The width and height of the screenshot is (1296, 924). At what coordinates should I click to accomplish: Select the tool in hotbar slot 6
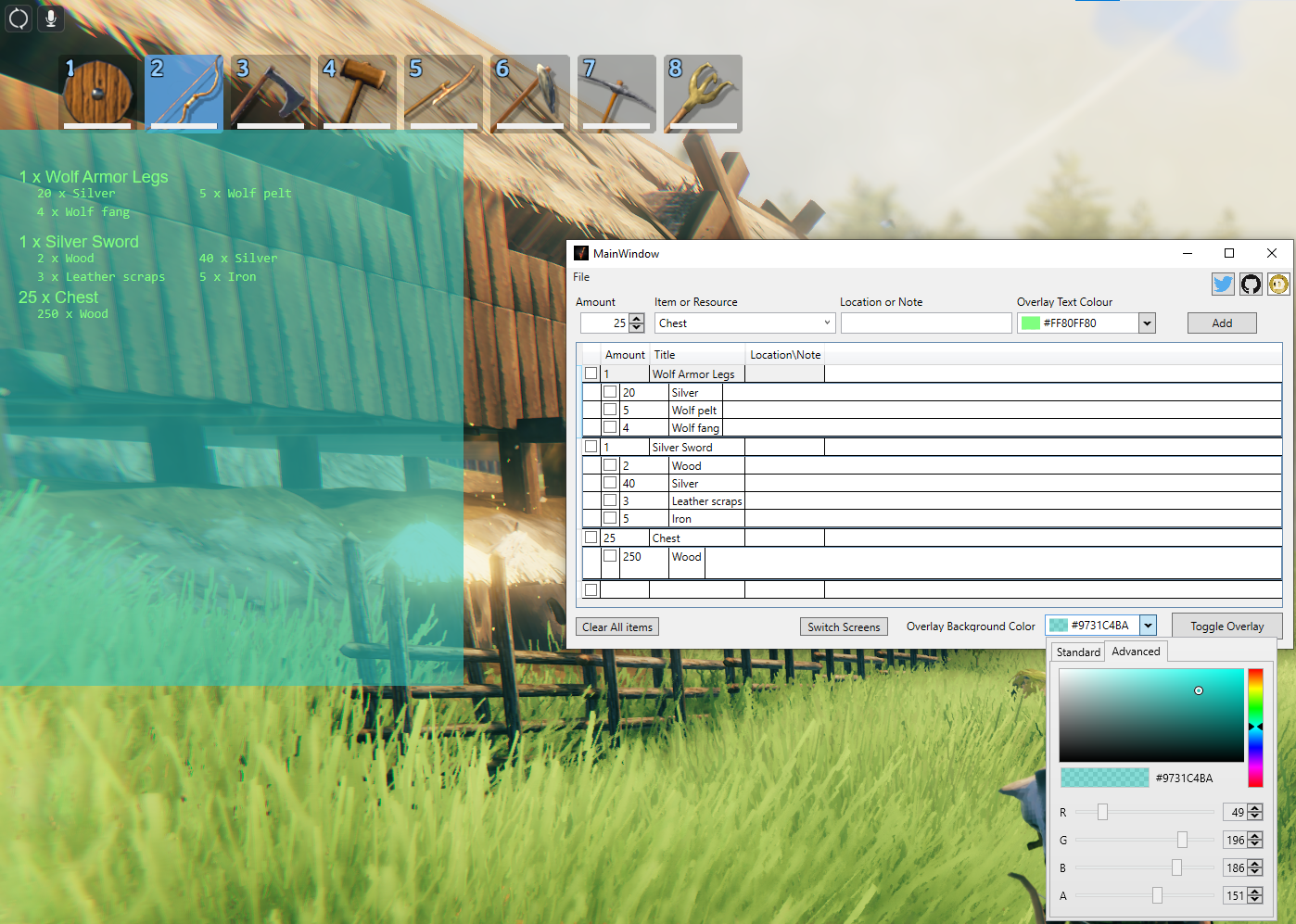point(530,94)
